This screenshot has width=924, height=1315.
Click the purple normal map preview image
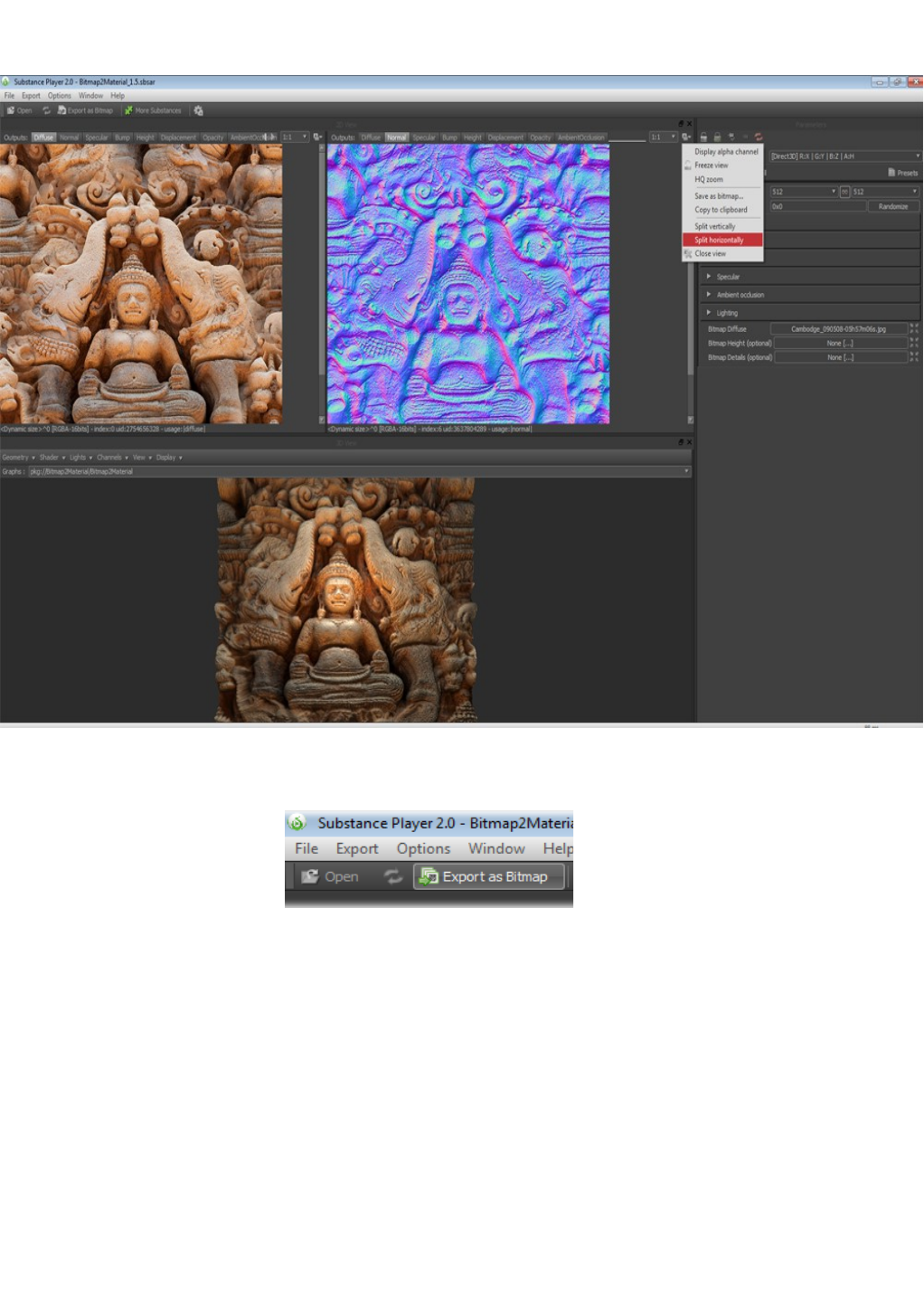(x=468, y=284)
